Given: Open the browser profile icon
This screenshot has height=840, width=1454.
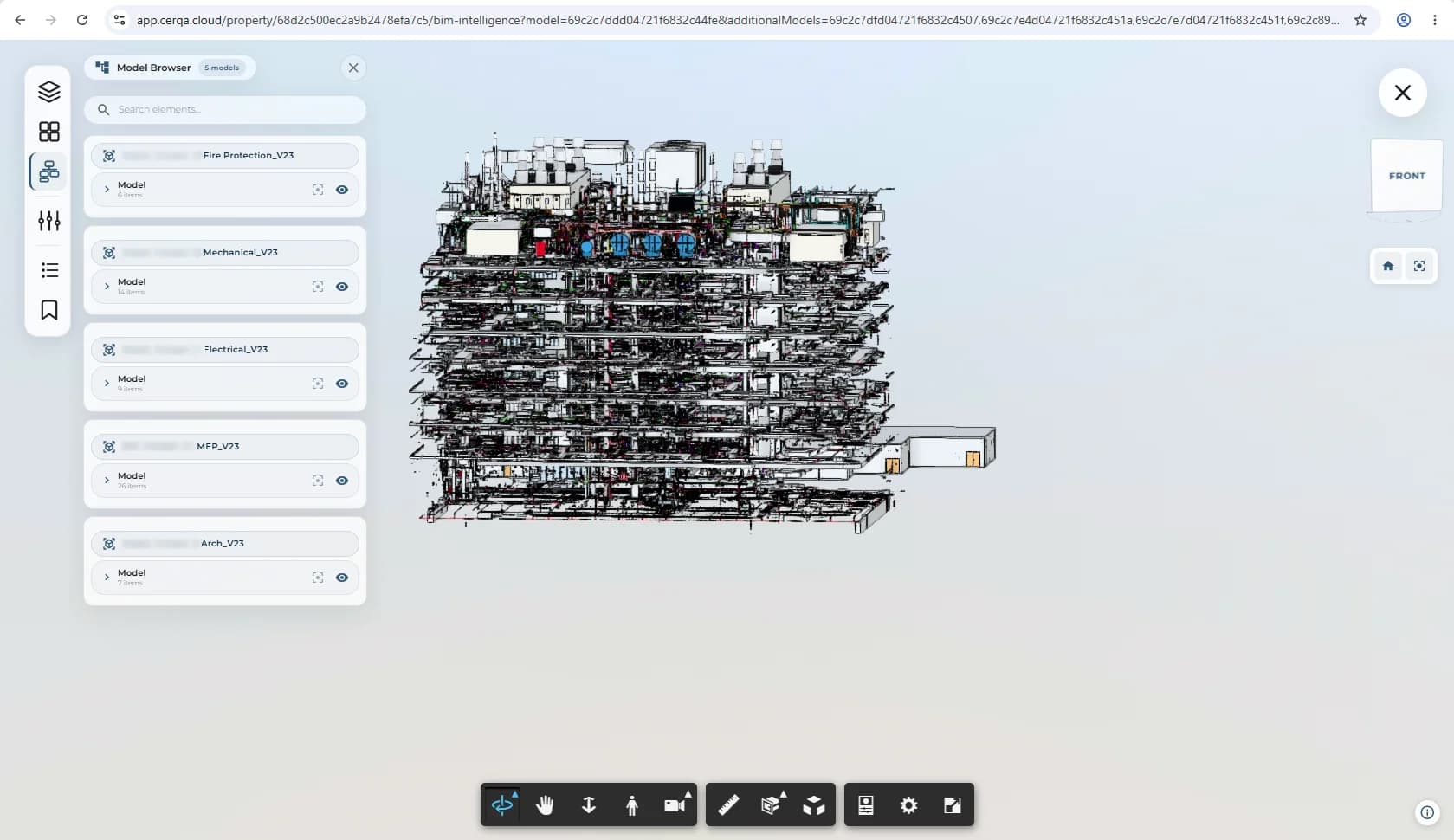Looking at the screenshot, I should click(1404, 19).
